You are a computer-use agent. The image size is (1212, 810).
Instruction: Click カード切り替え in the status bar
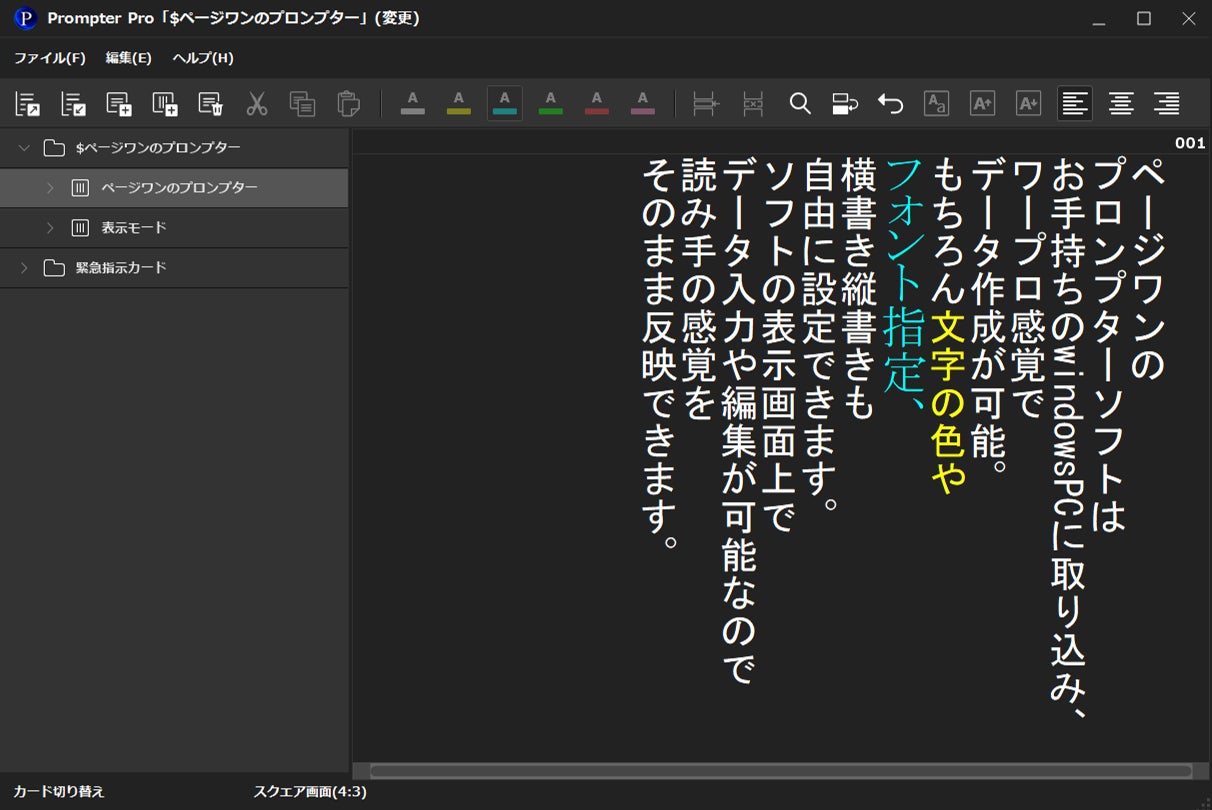click(x=58, y=792)
